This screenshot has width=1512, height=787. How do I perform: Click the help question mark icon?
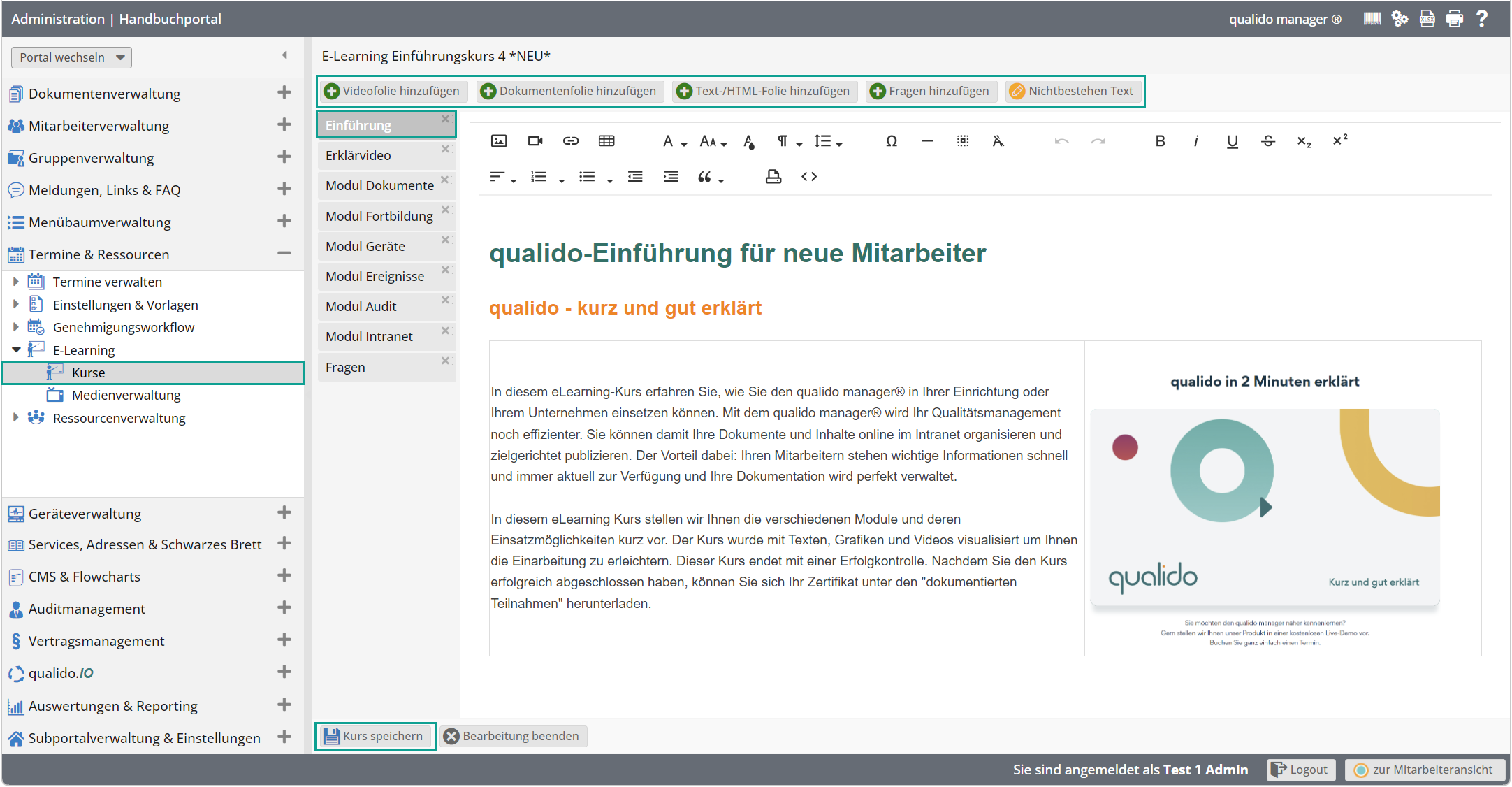pos(1482,19)
